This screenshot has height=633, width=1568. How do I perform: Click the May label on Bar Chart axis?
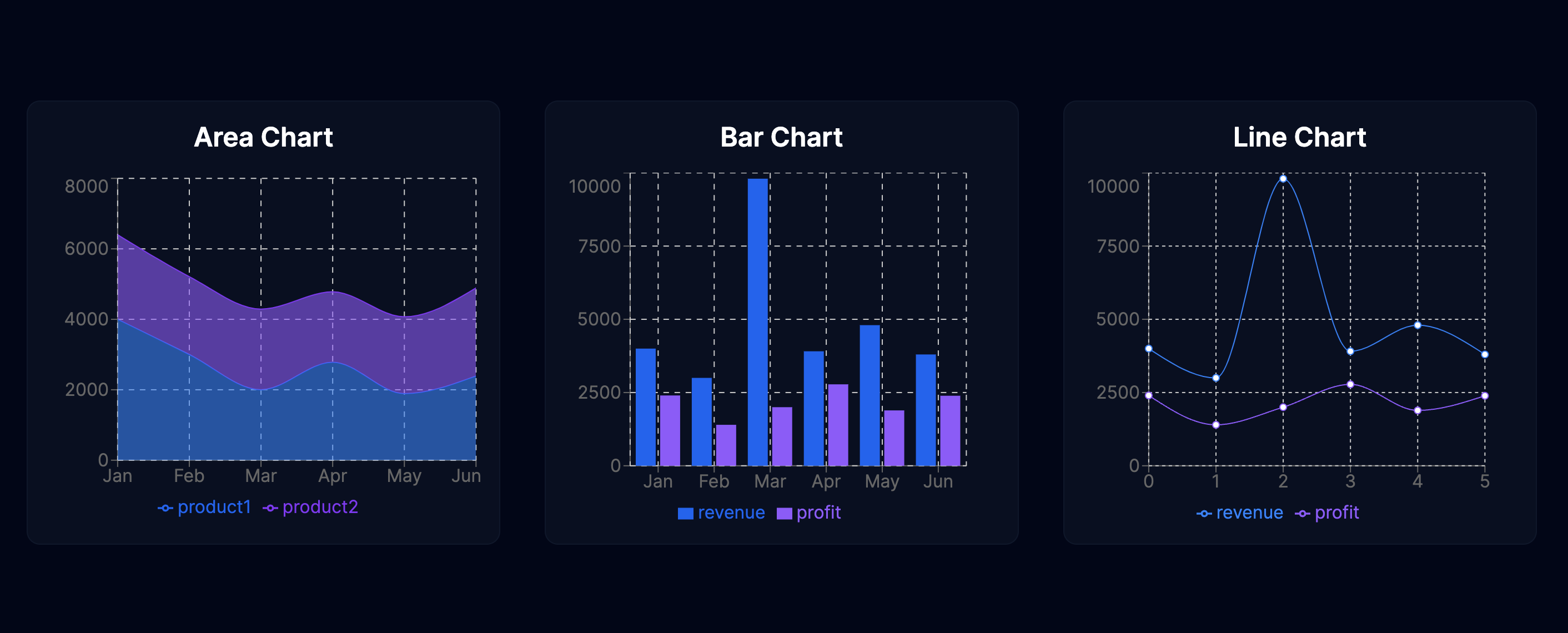click(881, 481)
